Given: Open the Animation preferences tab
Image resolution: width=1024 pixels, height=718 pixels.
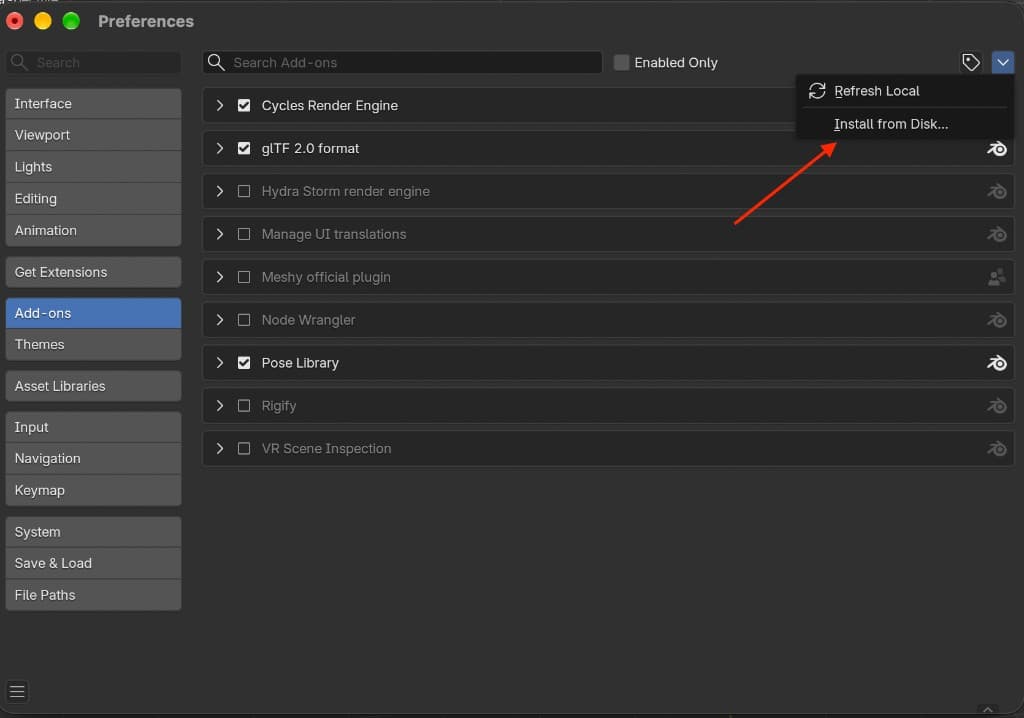Looking at the screenshot, I should point(93,231).
